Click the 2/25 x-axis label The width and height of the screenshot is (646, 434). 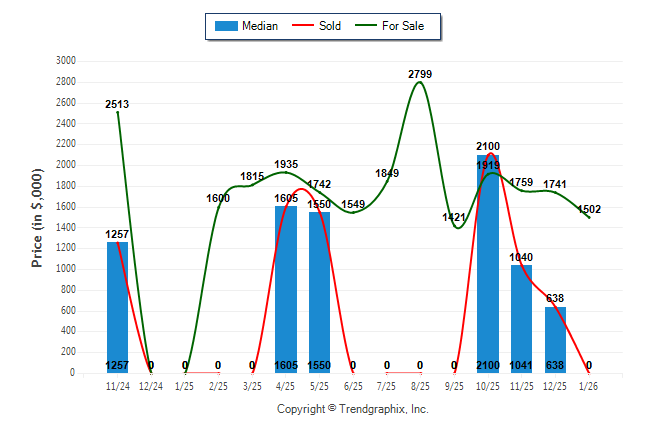point(218,385)
